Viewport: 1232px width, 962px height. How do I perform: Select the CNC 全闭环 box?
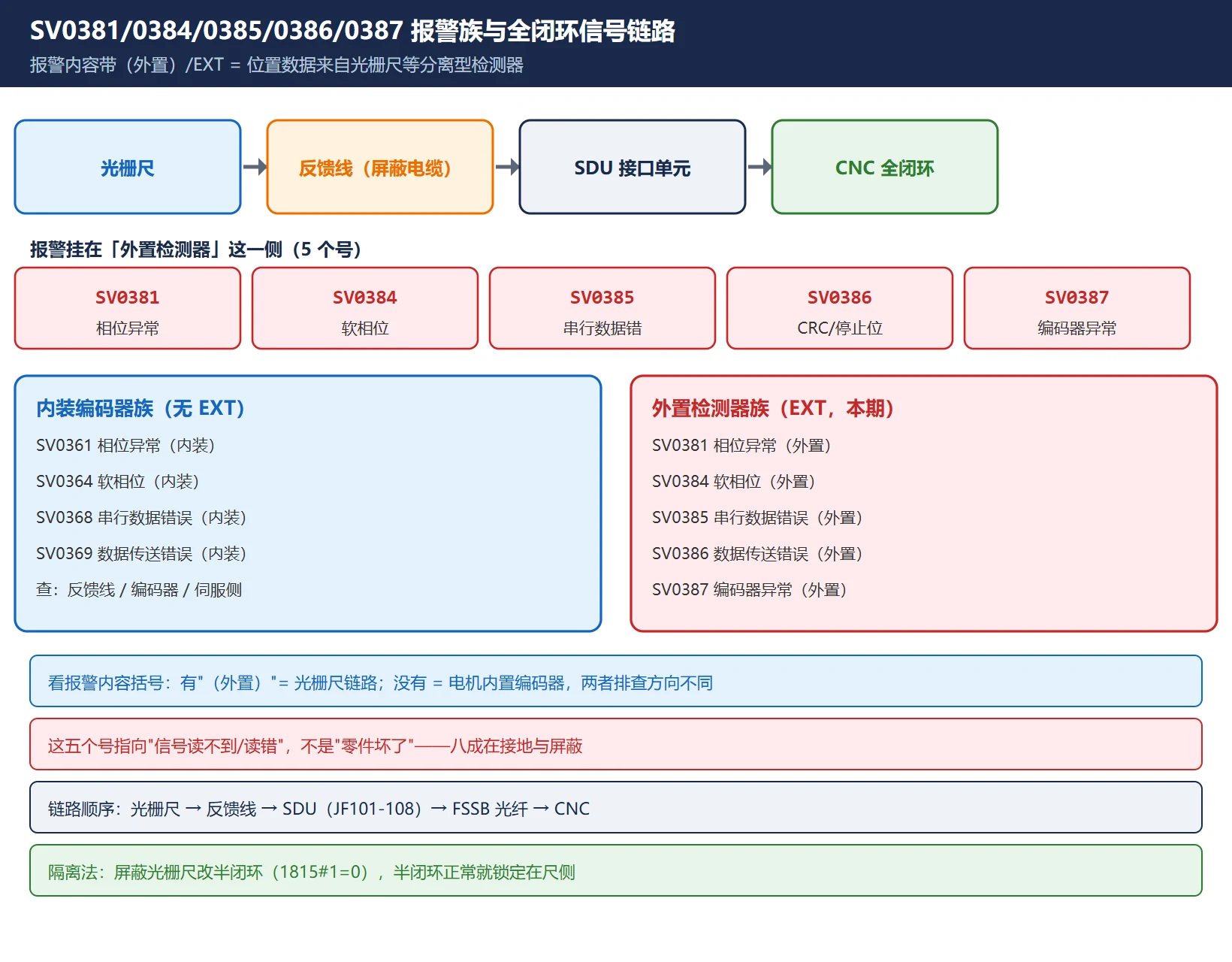[885, 167]
